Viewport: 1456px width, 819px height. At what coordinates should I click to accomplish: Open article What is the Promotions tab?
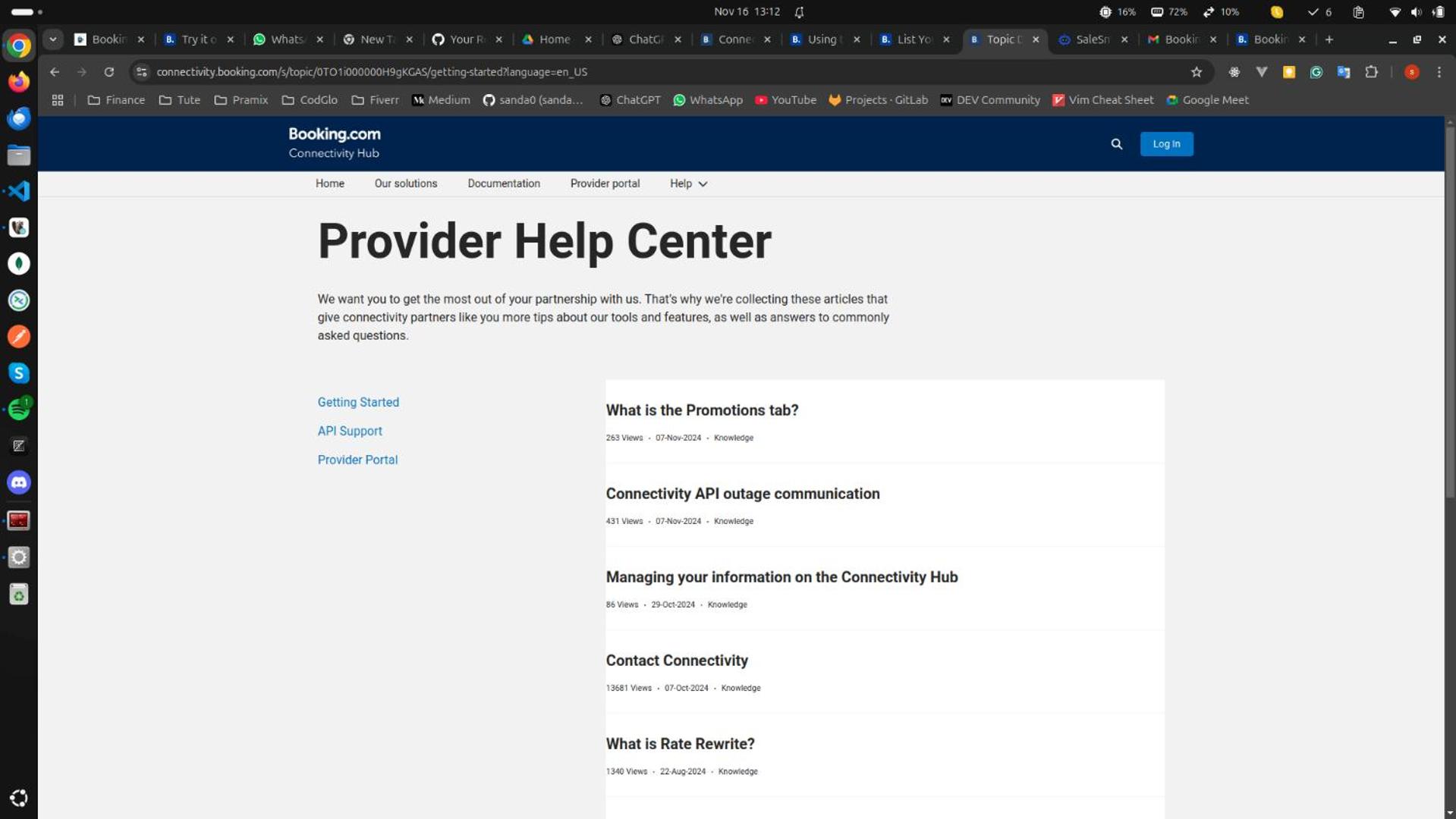(x=702, y=410)
